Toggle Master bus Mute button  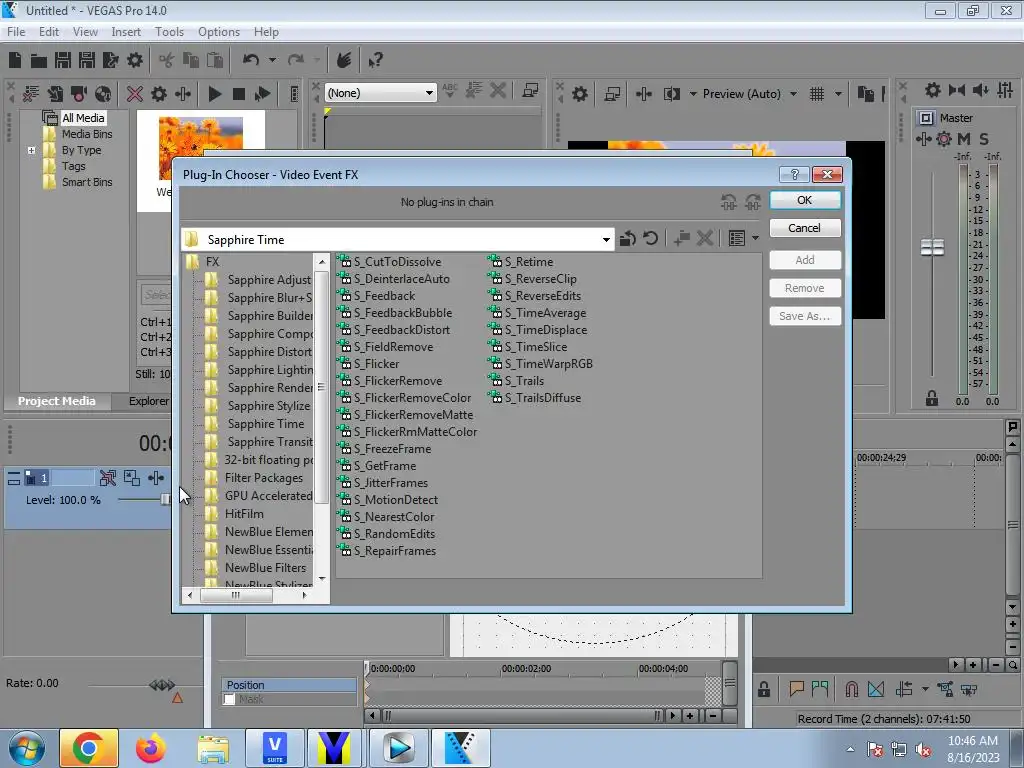point(964,138)
